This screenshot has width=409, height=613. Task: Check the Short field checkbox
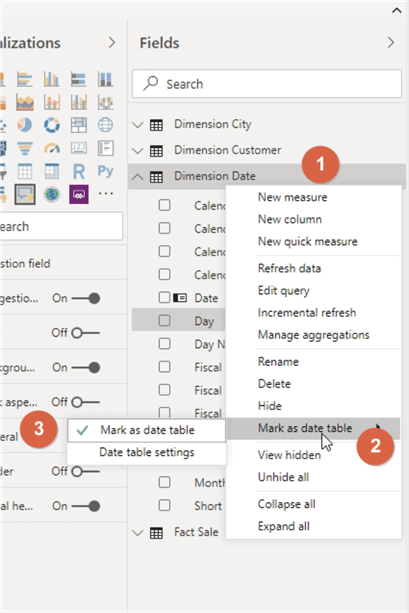[165, 505]
